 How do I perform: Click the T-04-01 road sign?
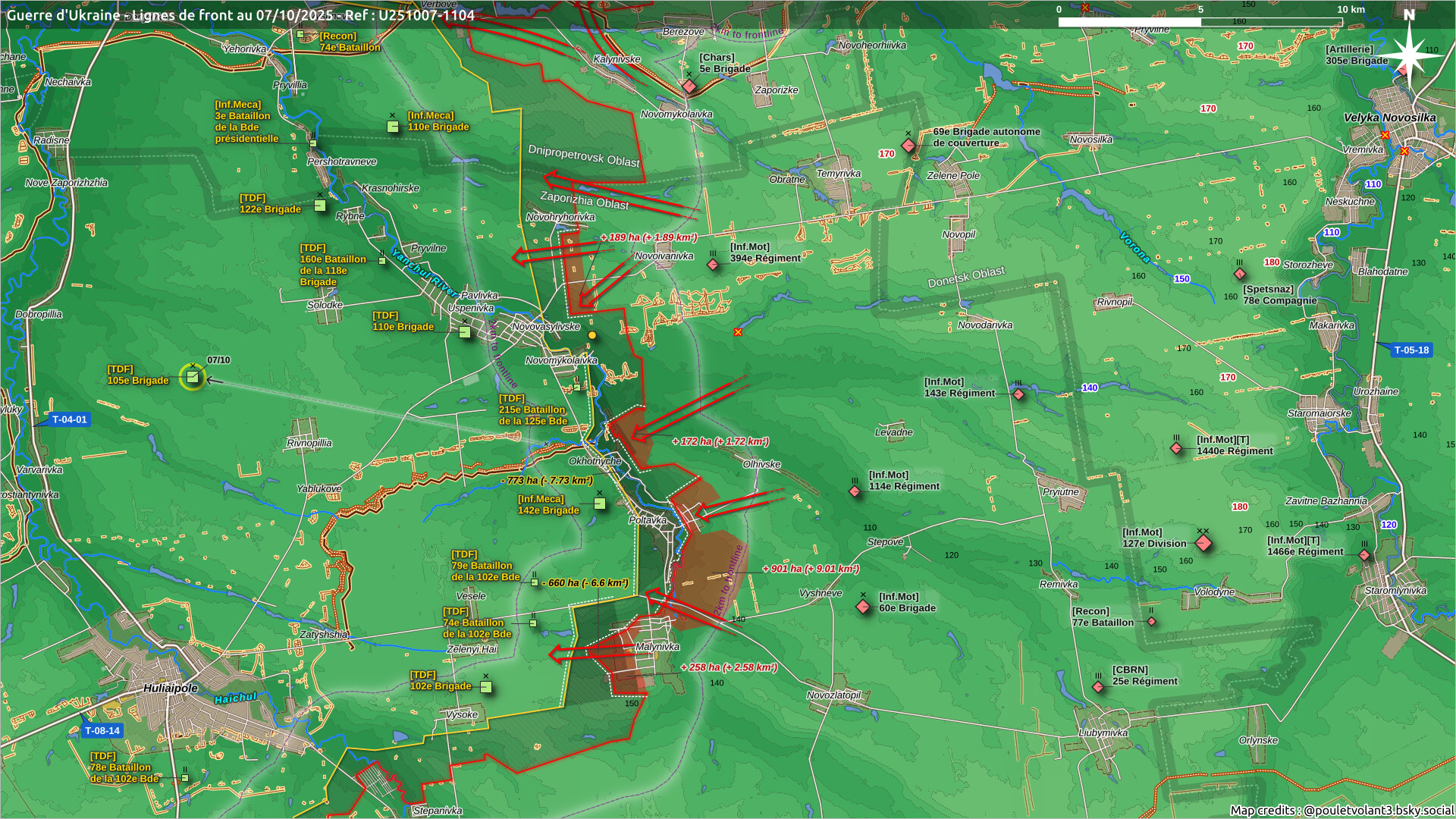(69, 419)
